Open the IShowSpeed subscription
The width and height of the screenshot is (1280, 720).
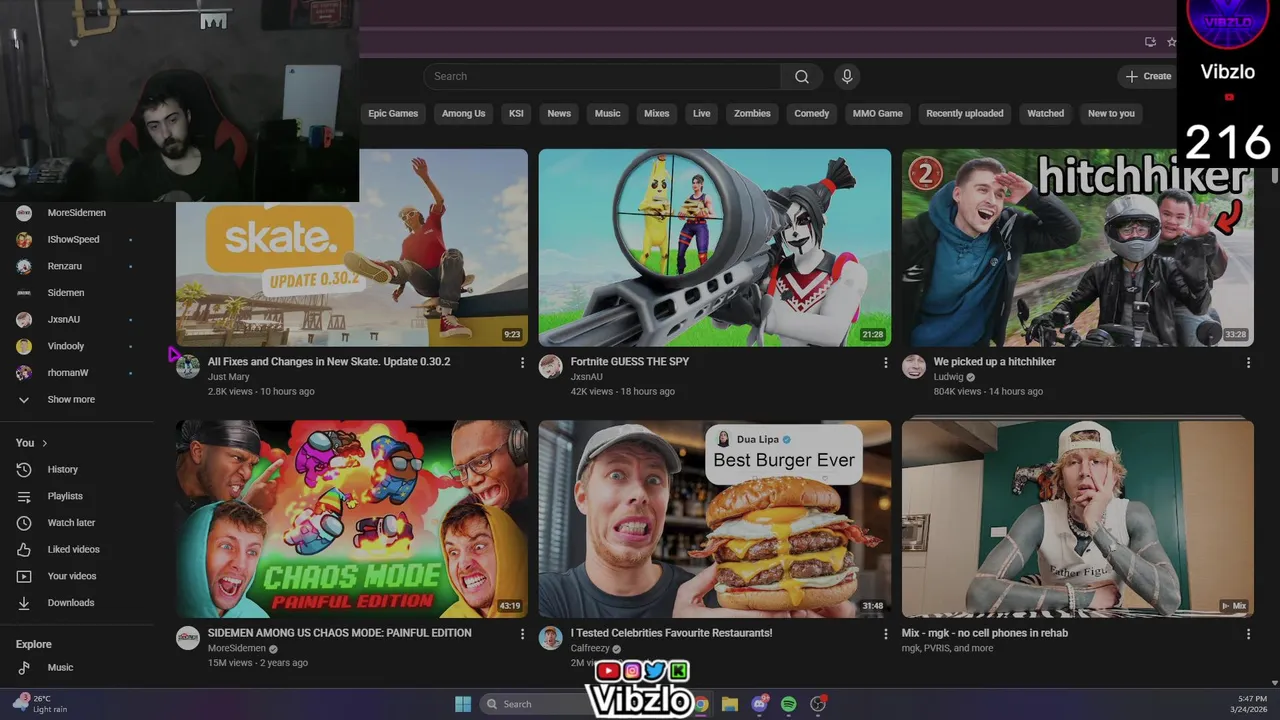(73, 239)
